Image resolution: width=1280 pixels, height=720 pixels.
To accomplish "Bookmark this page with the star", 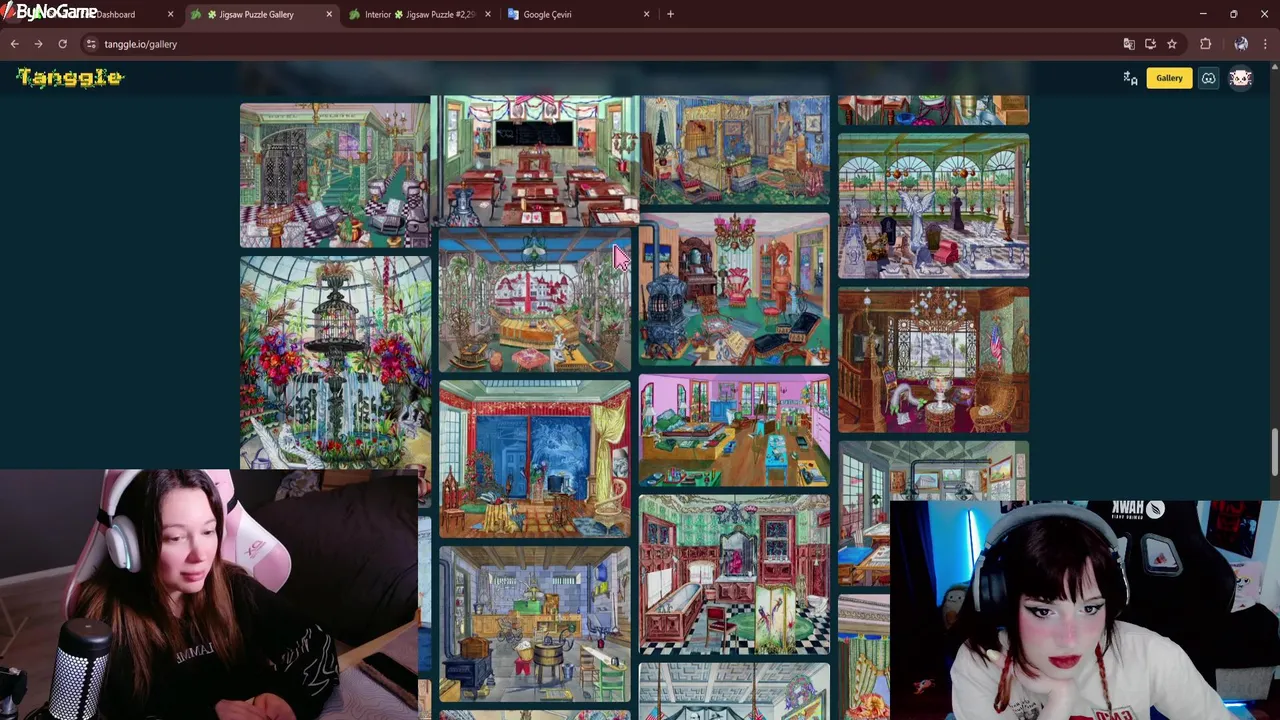I will (x=1172, y=44).
